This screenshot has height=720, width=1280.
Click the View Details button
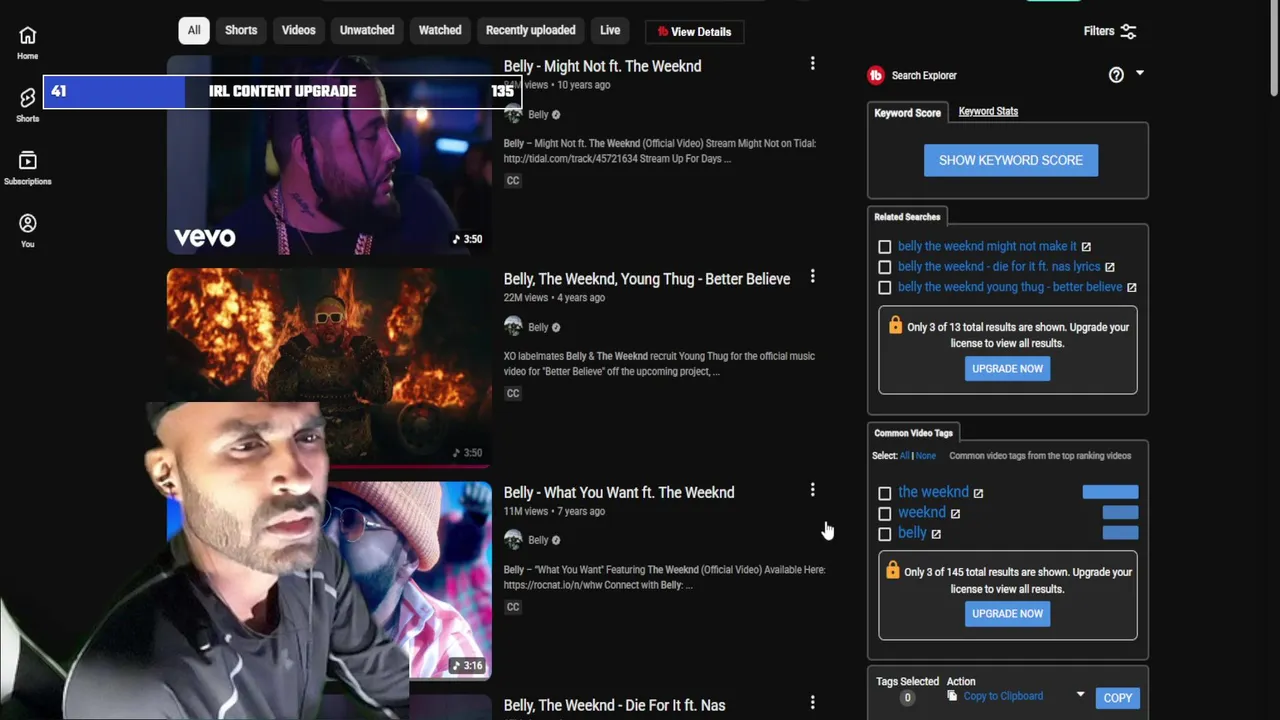[694, 32]
